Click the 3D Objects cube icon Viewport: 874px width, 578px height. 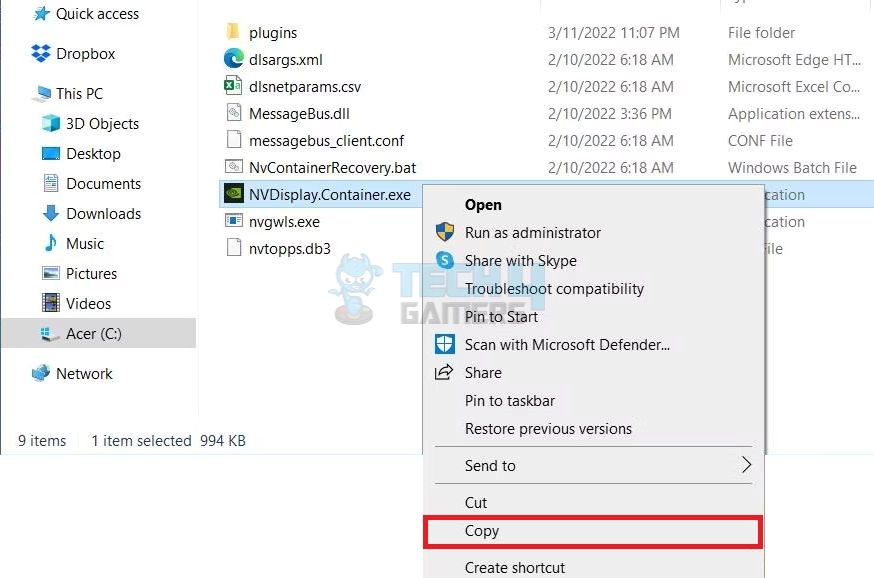pyautogui.click(x=51, y=123)
